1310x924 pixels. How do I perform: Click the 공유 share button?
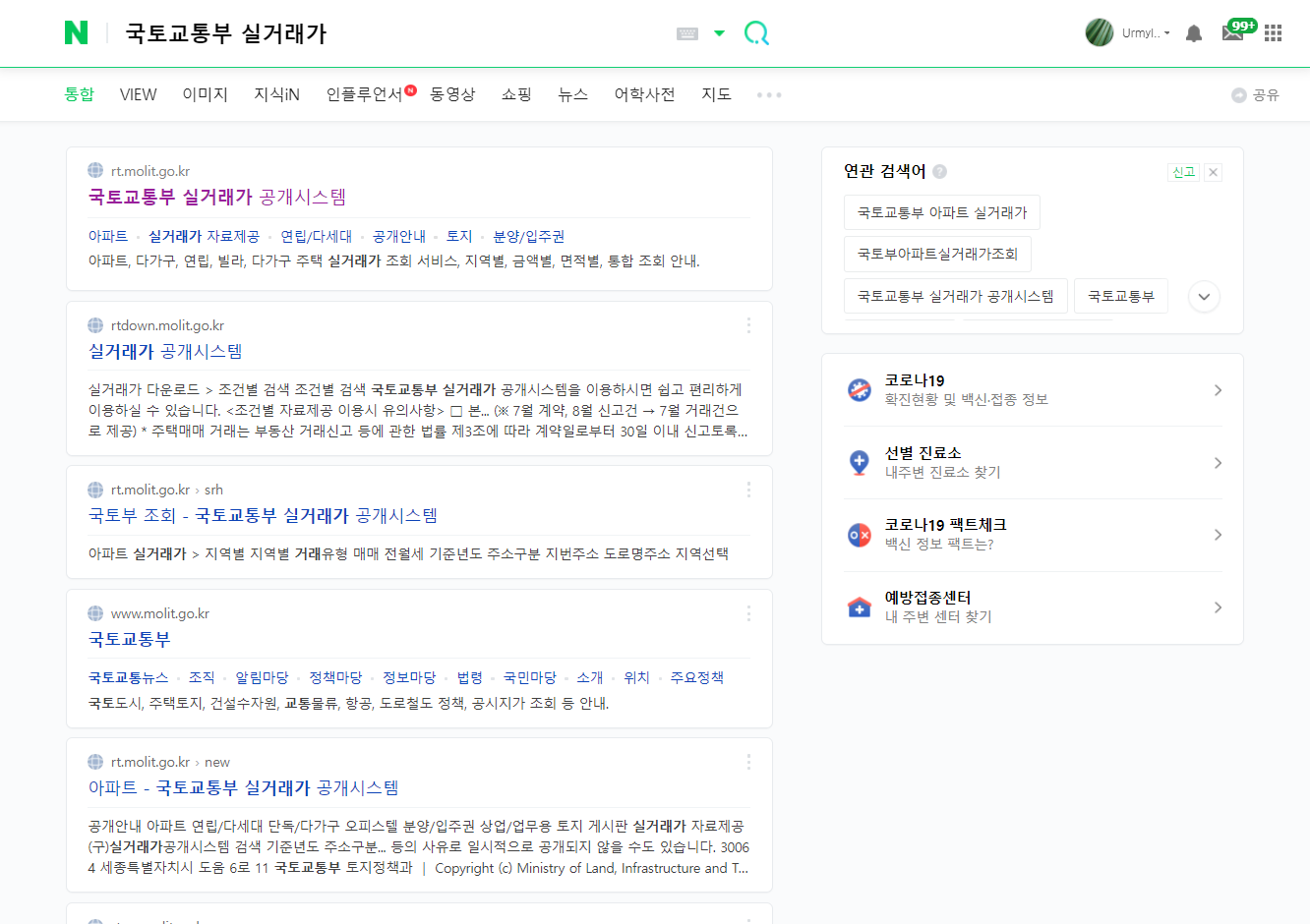click(1256, 95)
